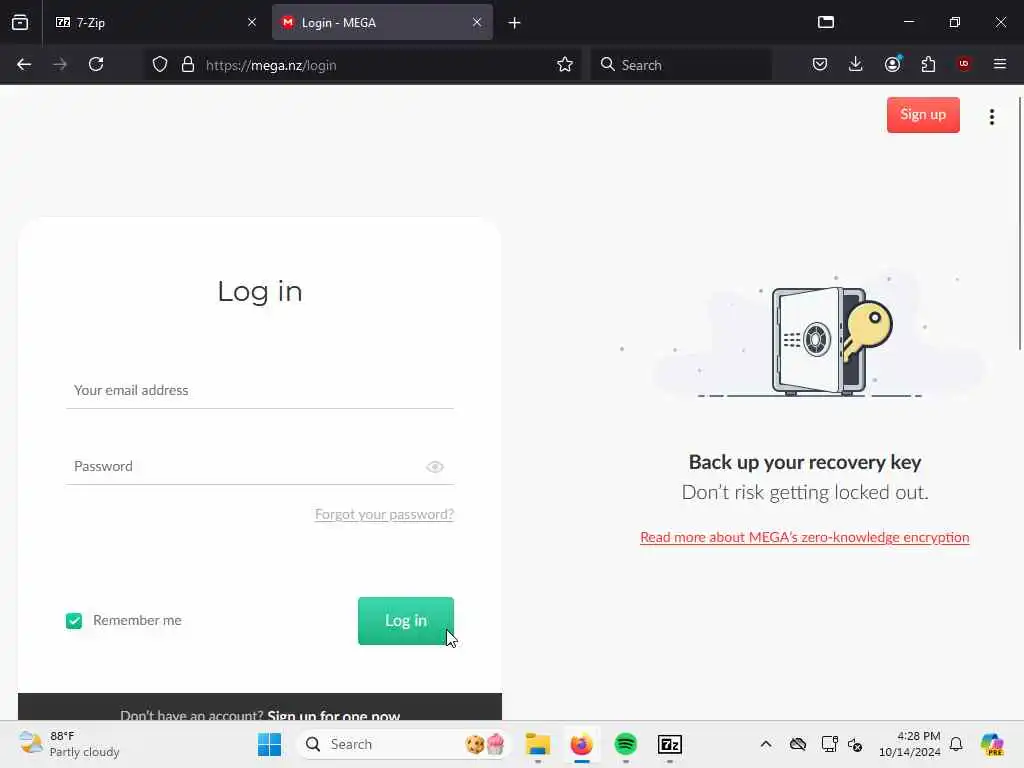1024x768 pixels.
Task: Close the Login - MEGA tab
Action: (477, 22)
